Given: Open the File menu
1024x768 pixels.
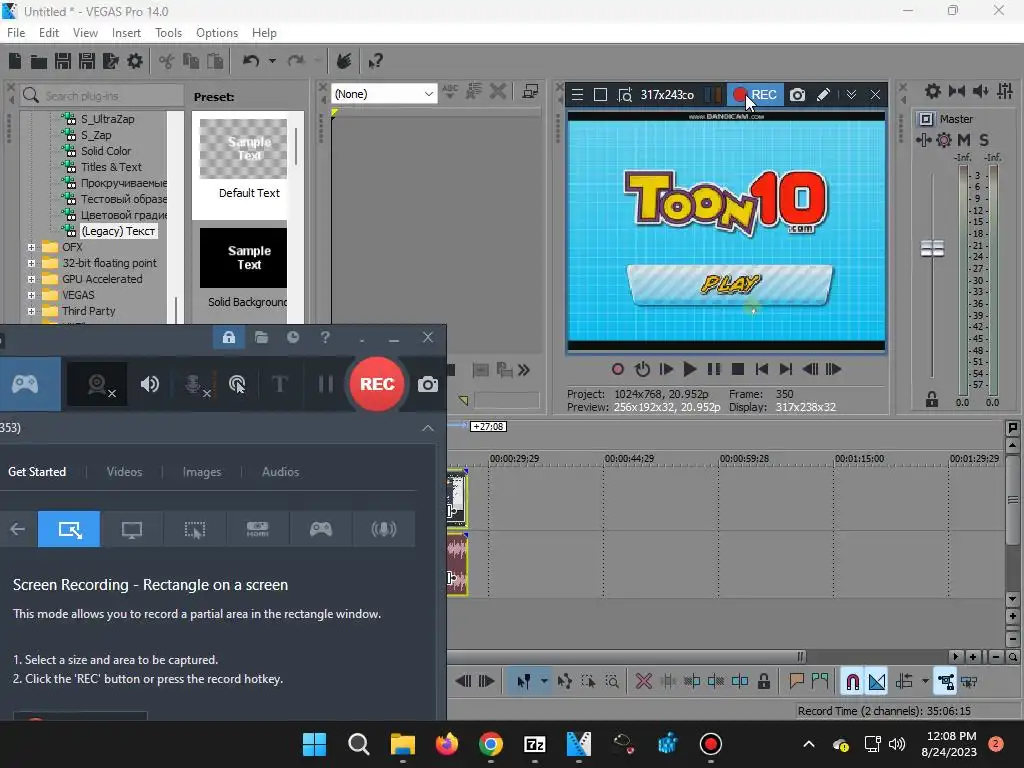Looking at the screenshot, I should pyautogui.click(x=16, y=33).
